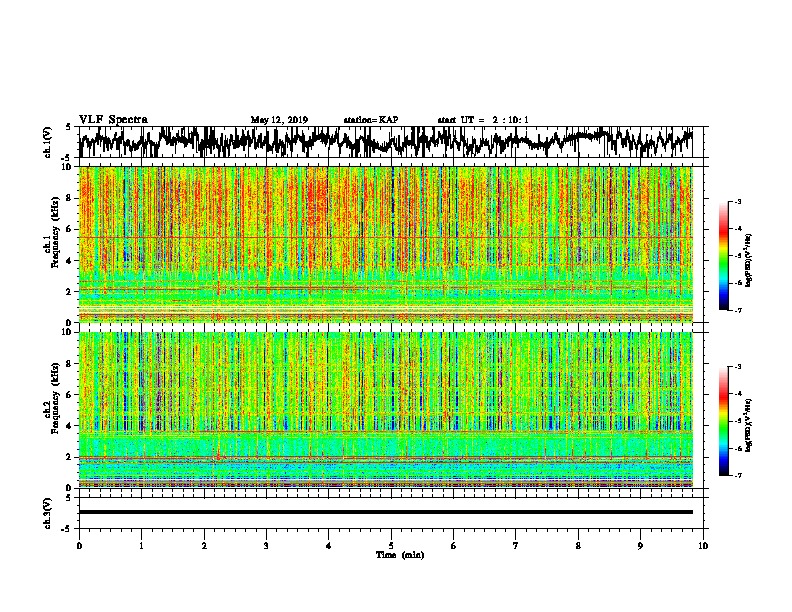Screen dimensions: 792x612
Task: Click the 'Time (min)' axis label
Action: click(400, 555)
